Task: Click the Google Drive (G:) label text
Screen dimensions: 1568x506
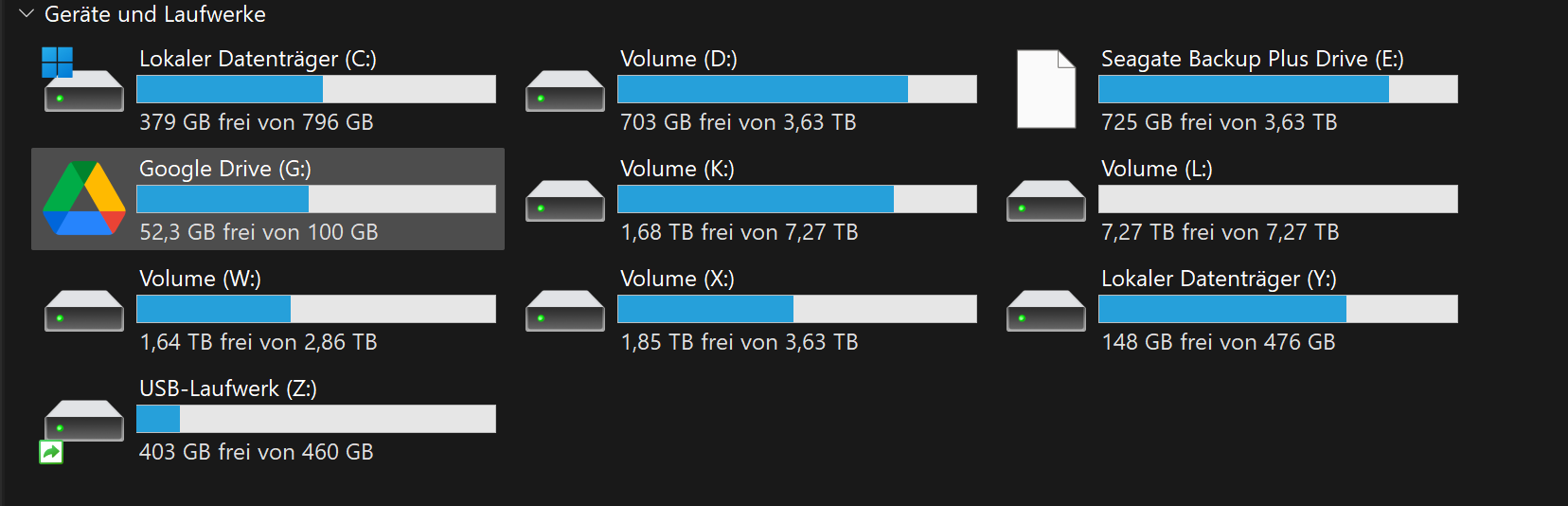Action: pyautogui.click(x=225, y=169)
